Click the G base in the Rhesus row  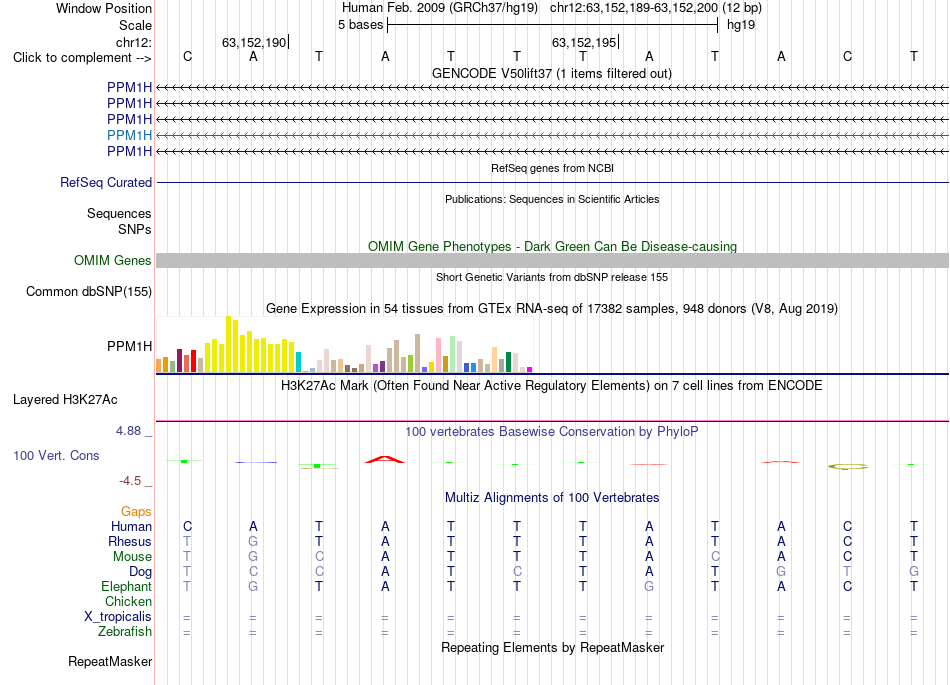(253, 541)
